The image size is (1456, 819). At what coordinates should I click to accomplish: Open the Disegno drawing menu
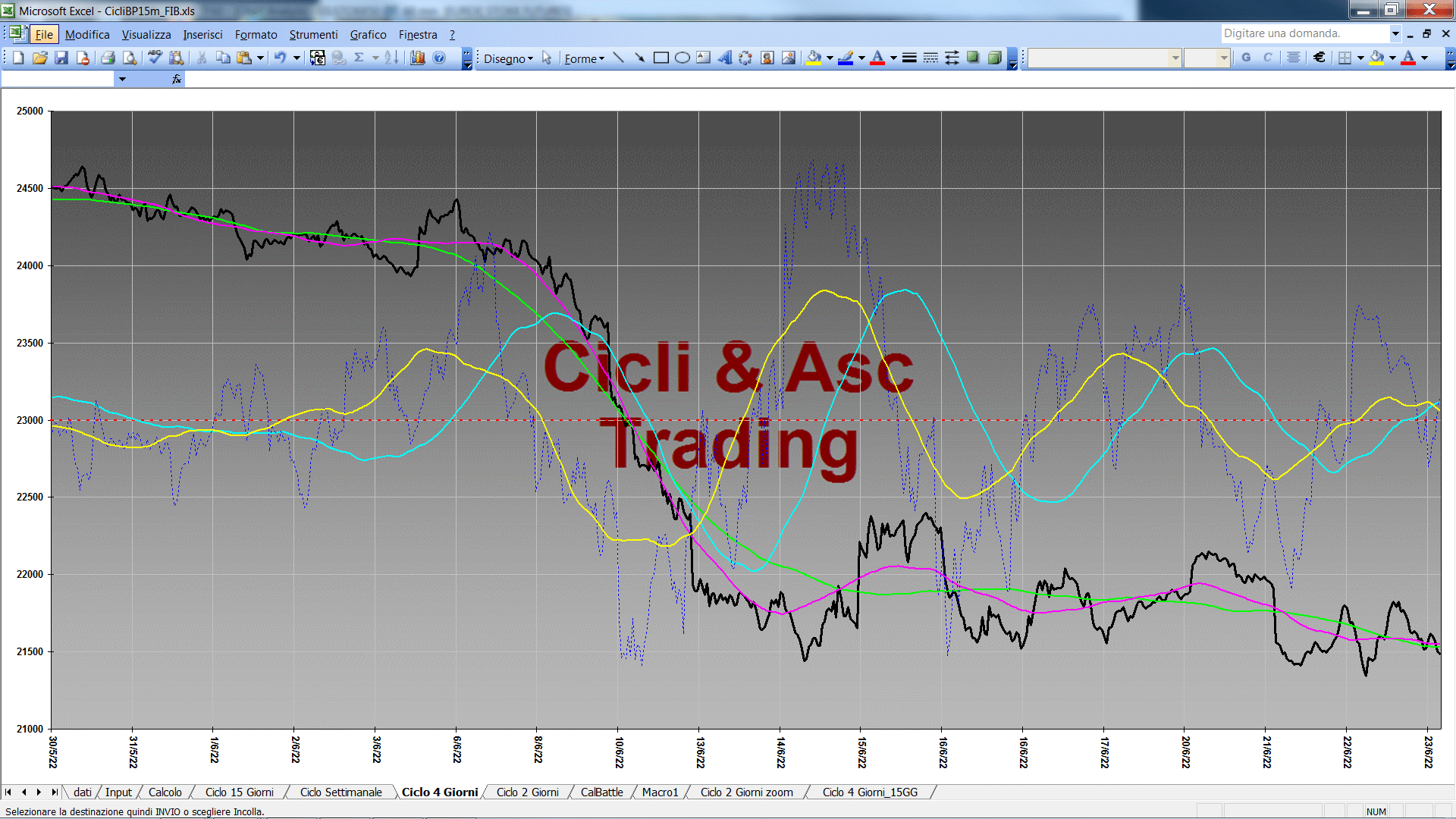508,58
